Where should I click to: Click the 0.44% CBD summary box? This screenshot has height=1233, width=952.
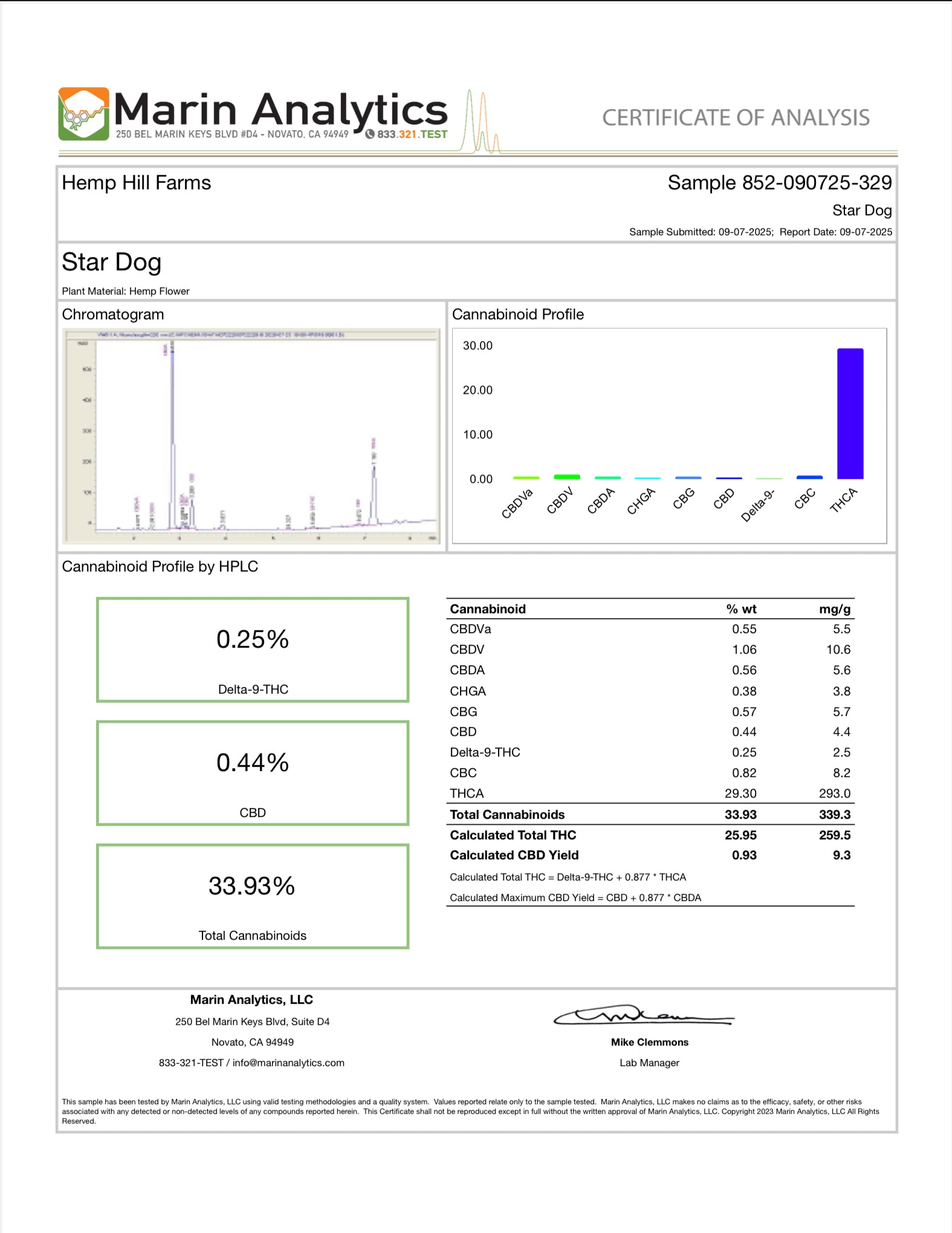[x=253, y=773]
